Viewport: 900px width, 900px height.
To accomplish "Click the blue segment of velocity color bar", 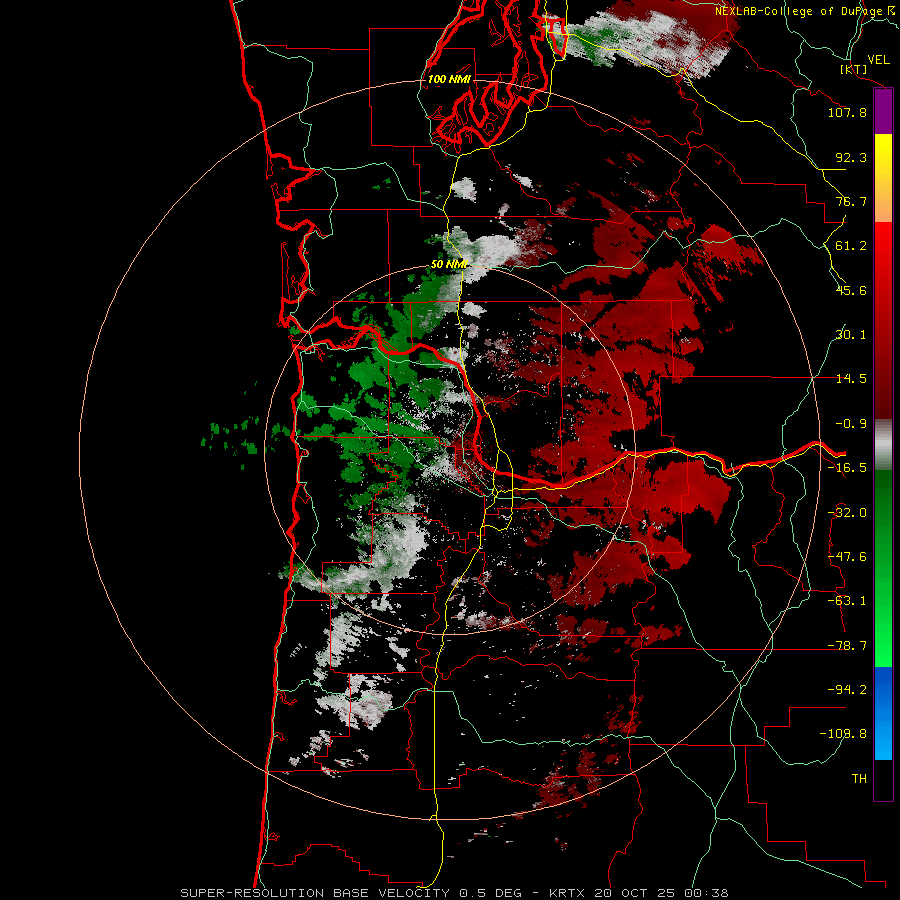I will [x=883, y=713].
